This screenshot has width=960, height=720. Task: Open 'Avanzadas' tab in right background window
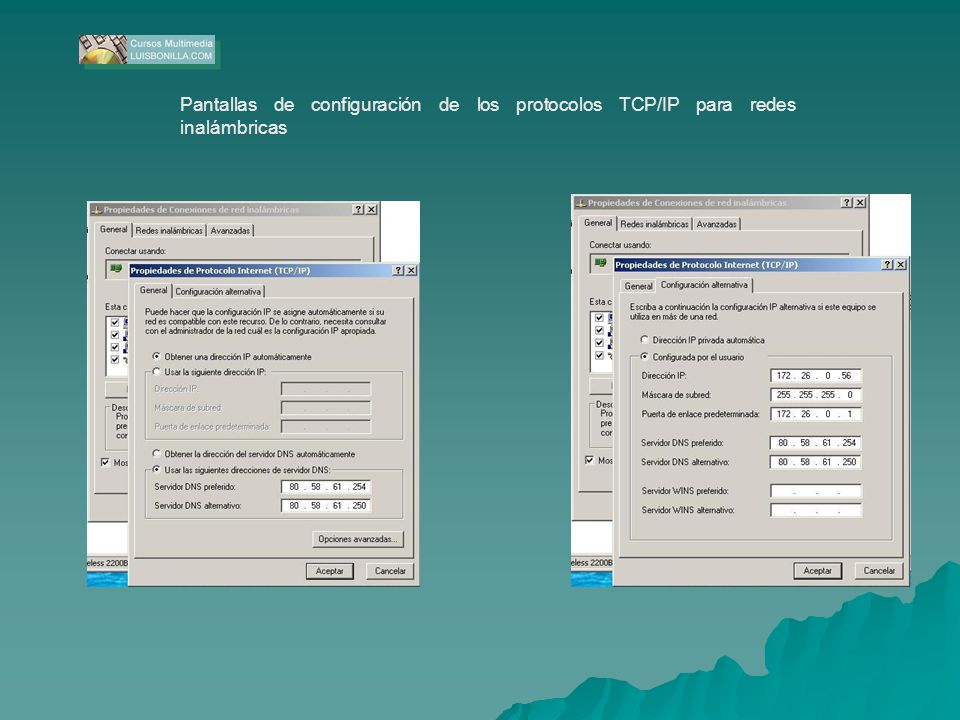click(x=716, y=224)
